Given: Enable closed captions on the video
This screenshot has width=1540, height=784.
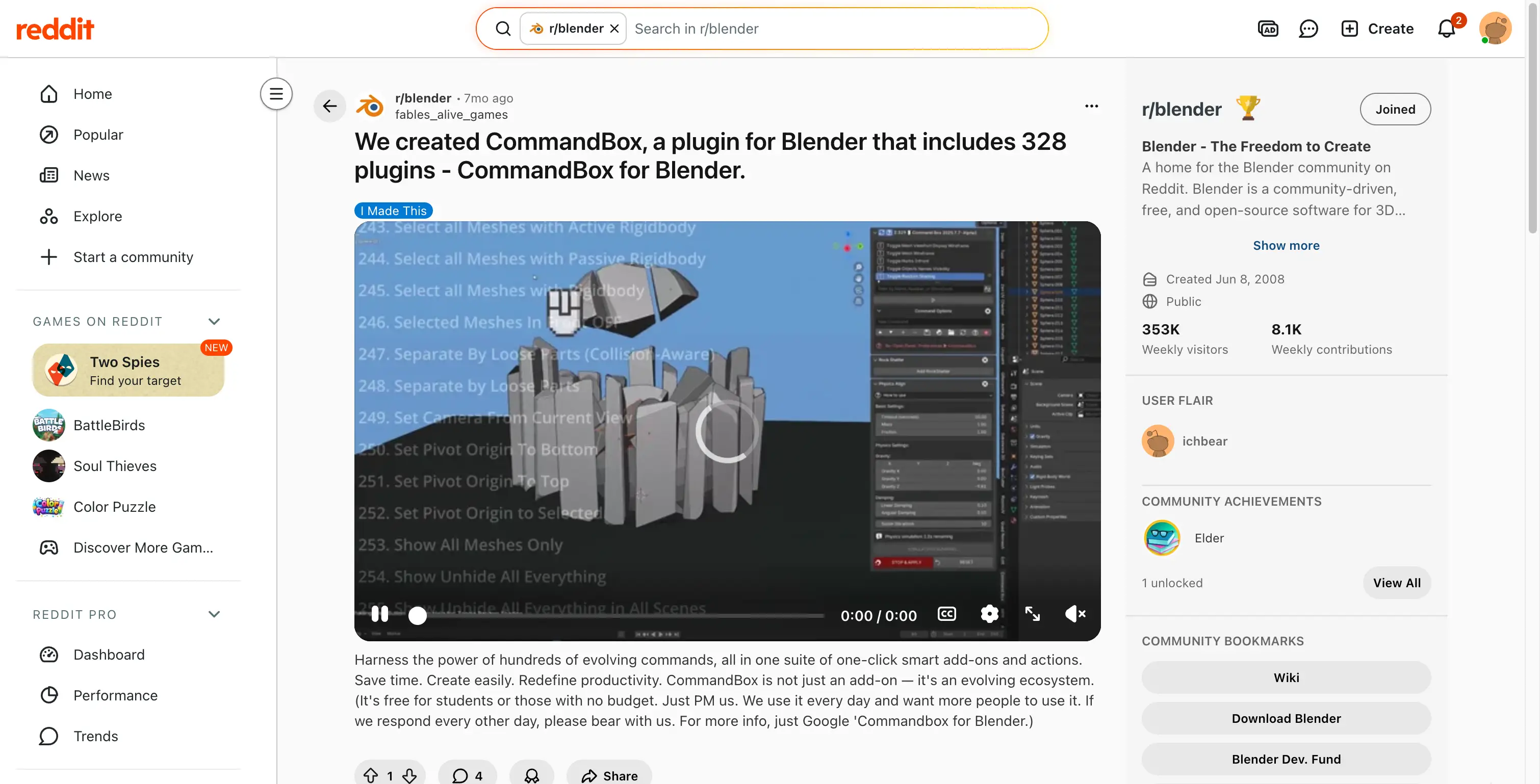Looking at the screenshot, I should (x=946, y=614).
